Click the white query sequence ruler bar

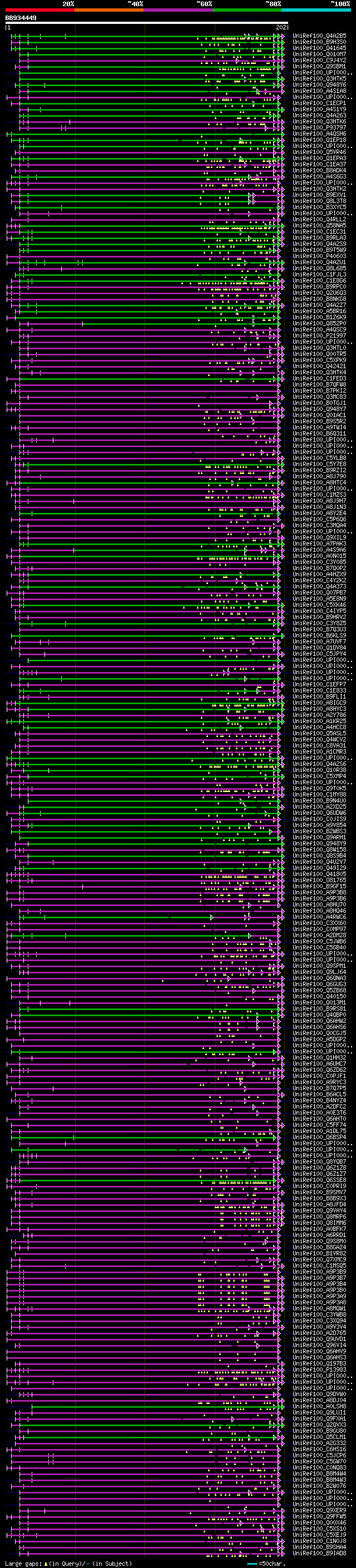[x=147, y=23]
